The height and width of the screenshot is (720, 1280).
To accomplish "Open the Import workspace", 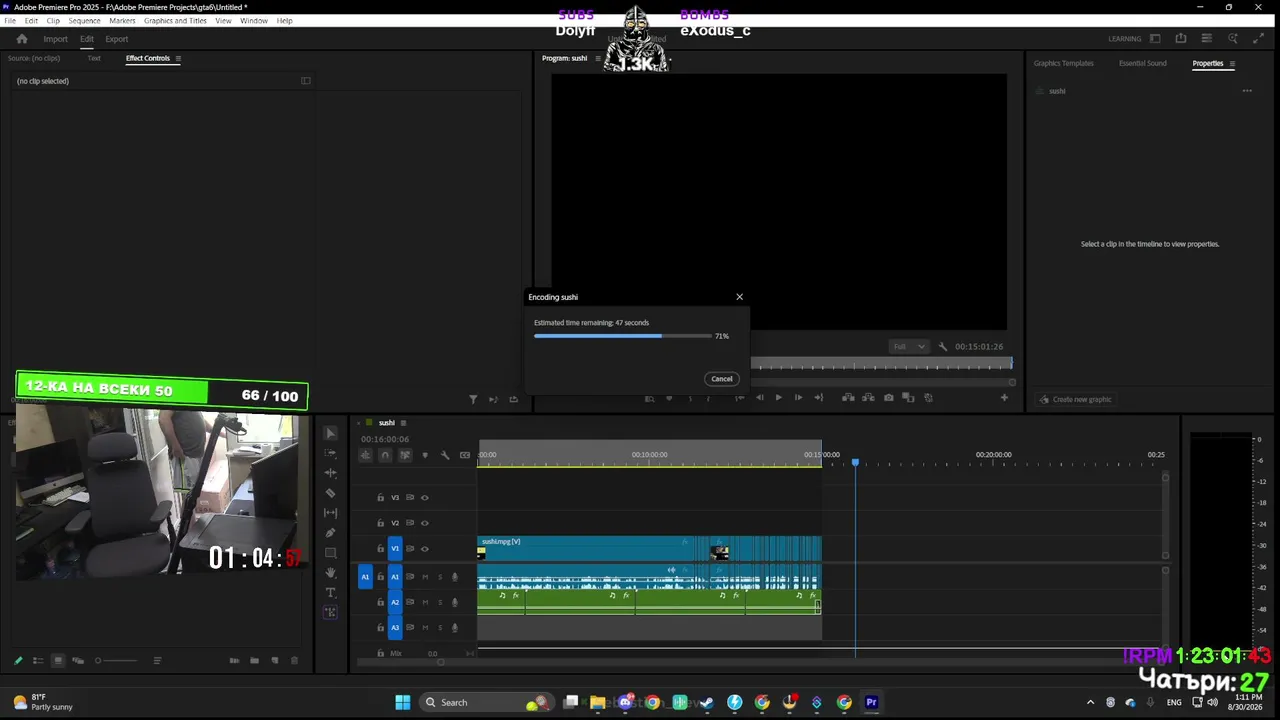I will click(55, 39).
